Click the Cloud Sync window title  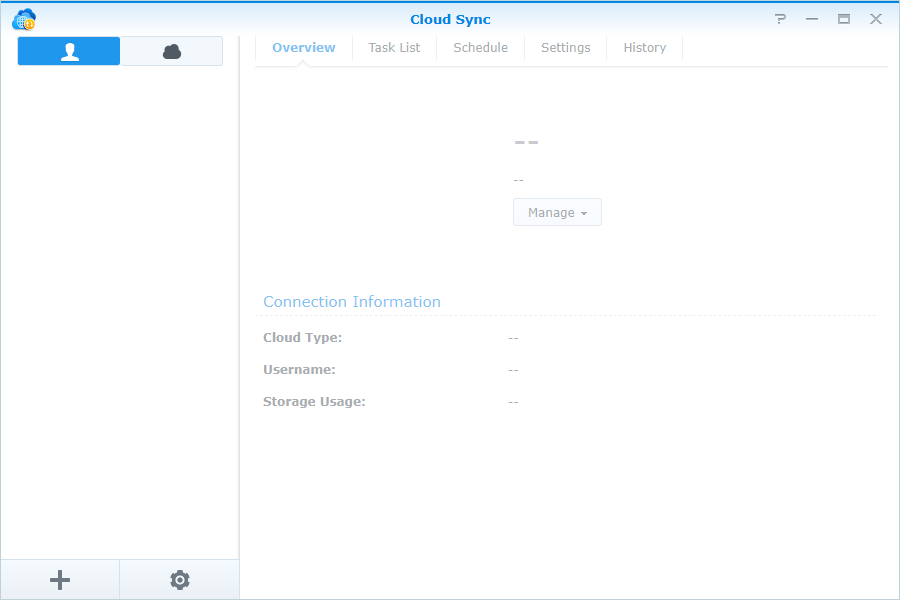point(450,20)
